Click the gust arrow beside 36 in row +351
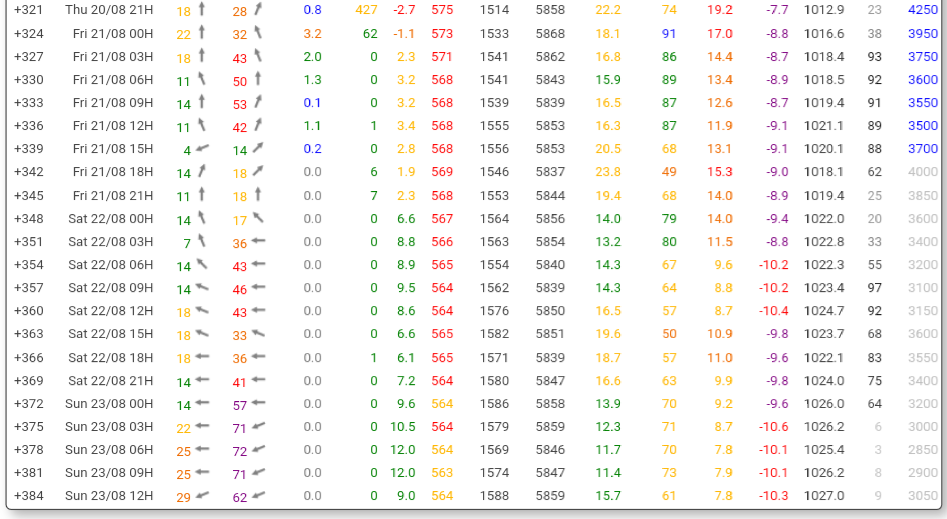 point(258,242)
